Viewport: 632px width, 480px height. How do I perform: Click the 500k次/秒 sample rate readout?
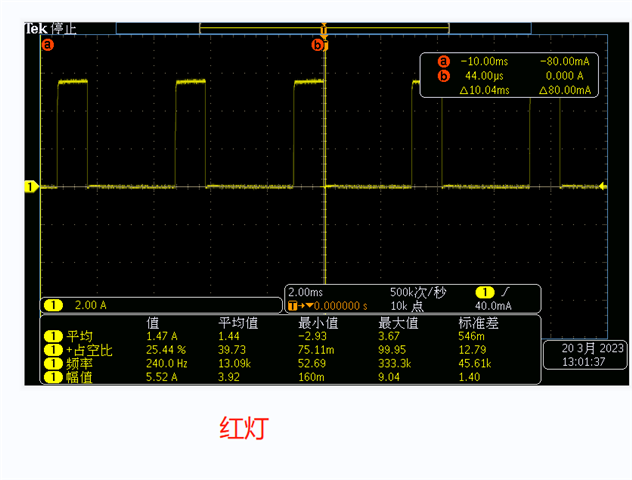pos(418,292)
